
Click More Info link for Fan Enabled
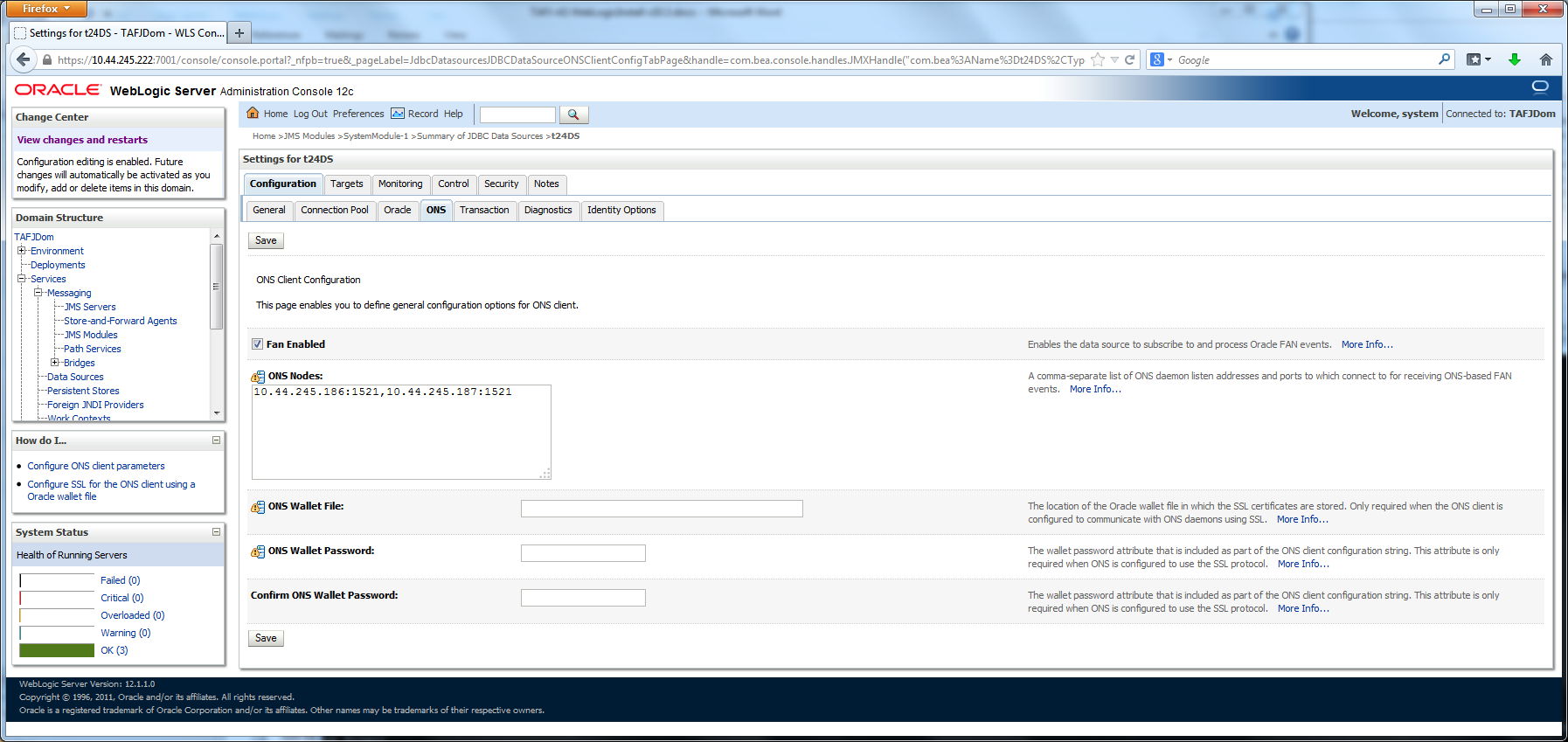(1367, 344)
